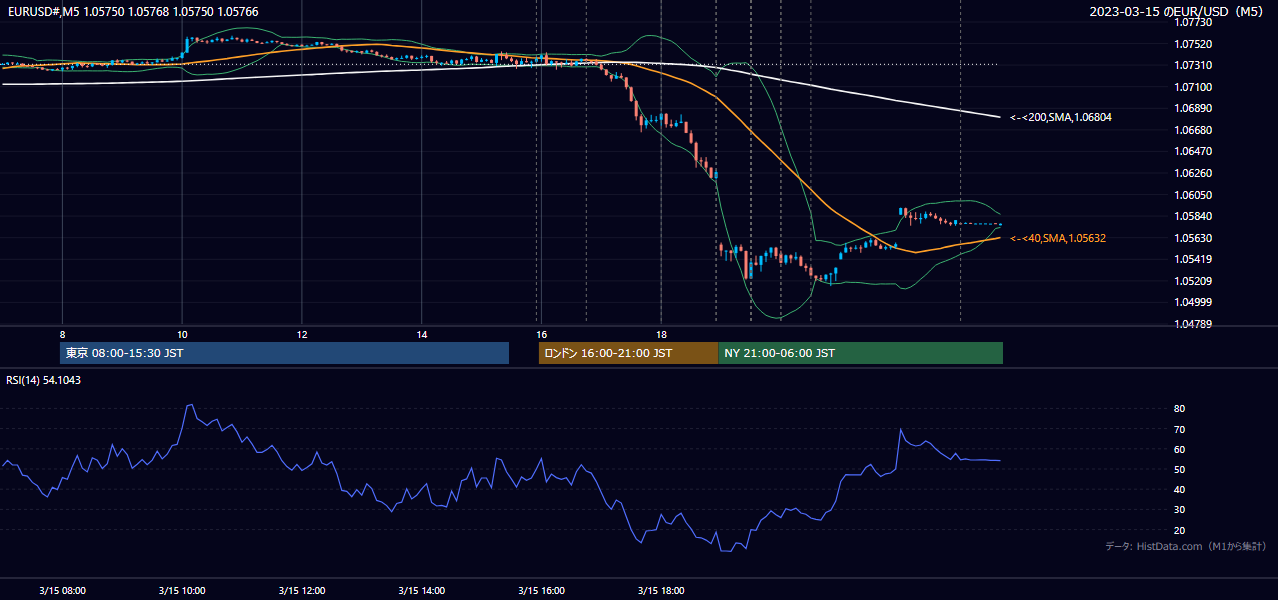Screen dimensions: 1278x600
Task: Click RSI scale value 80
Action: click(1180, 409)
